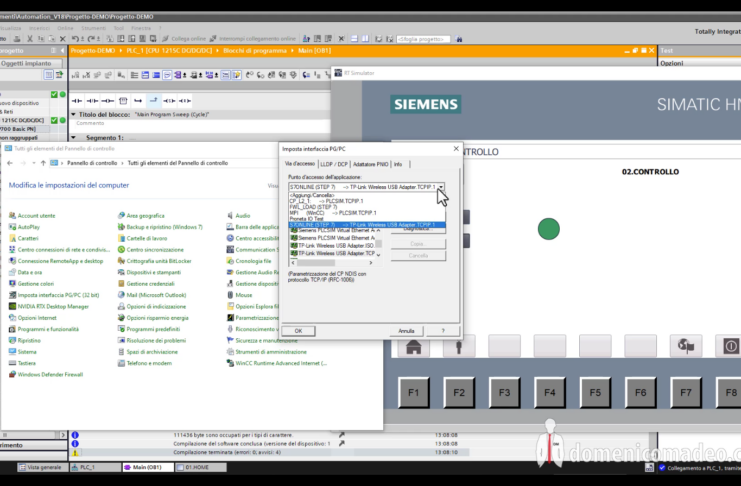Open Crittografia unità BitLocker item
741x486 pixels.
pos(155,261)
